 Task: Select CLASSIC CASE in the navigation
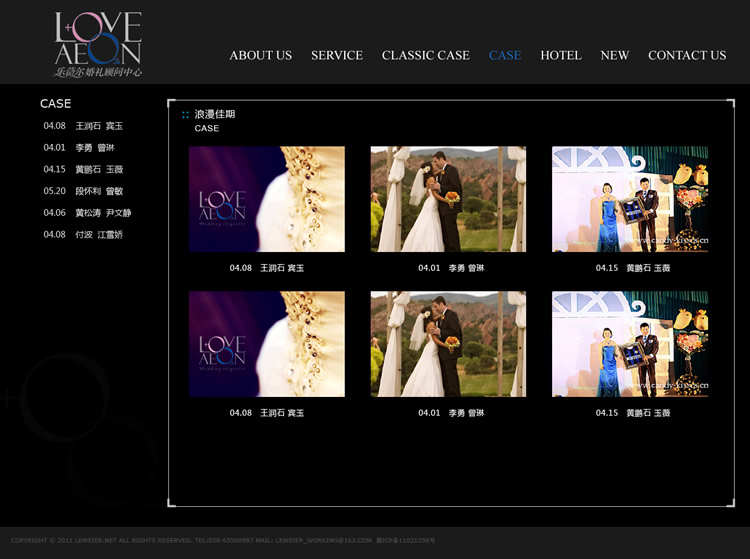(x=425, y=55)
